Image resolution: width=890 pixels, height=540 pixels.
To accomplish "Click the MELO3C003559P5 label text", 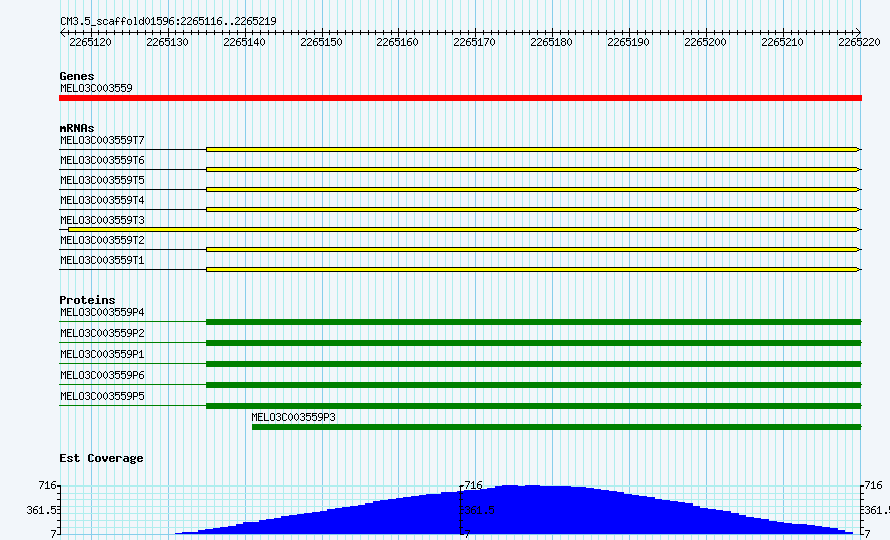I will (102, 396).
